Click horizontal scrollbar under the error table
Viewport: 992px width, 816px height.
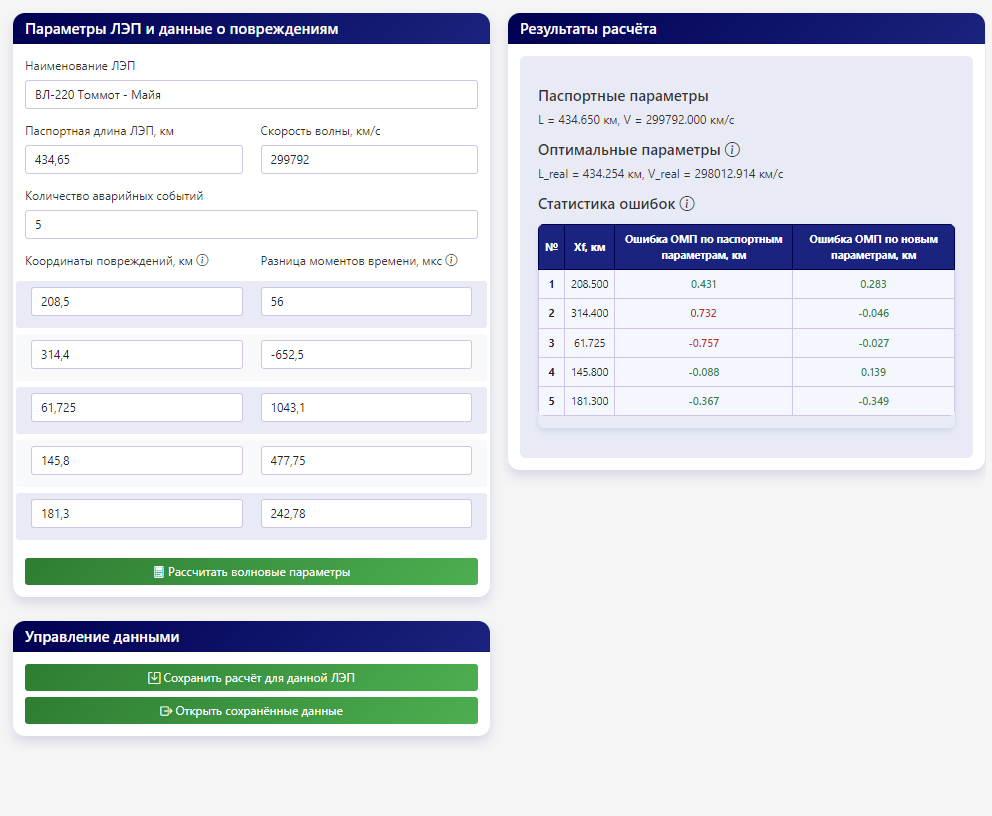point(746,422)
